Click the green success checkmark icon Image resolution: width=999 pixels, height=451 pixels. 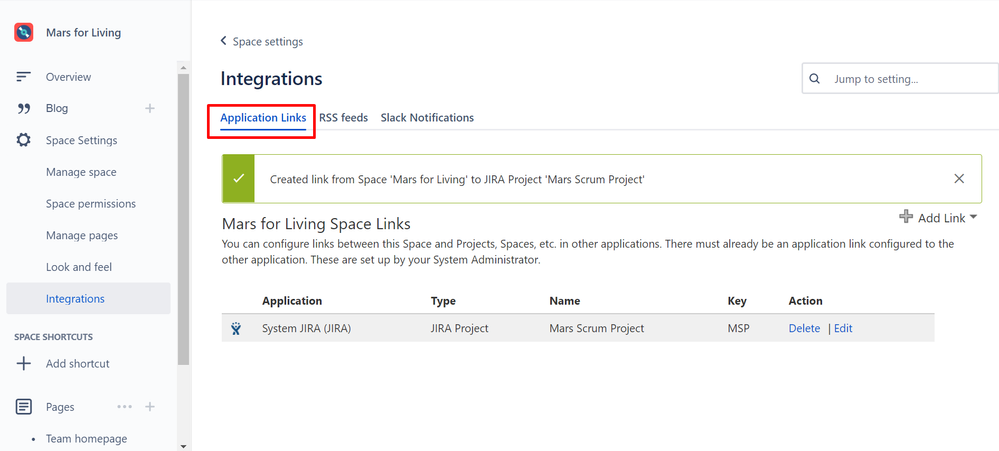pyautogui.click(x=238, y=179)
